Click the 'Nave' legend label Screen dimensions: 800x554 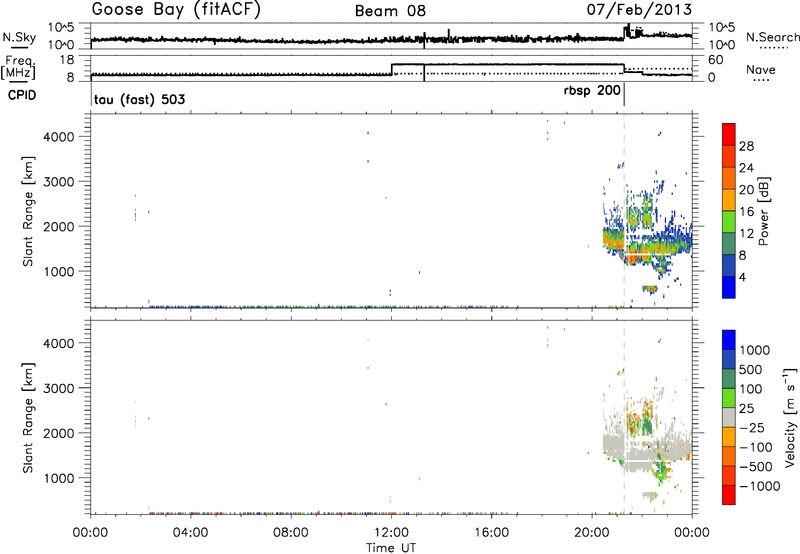coord(761,70)
